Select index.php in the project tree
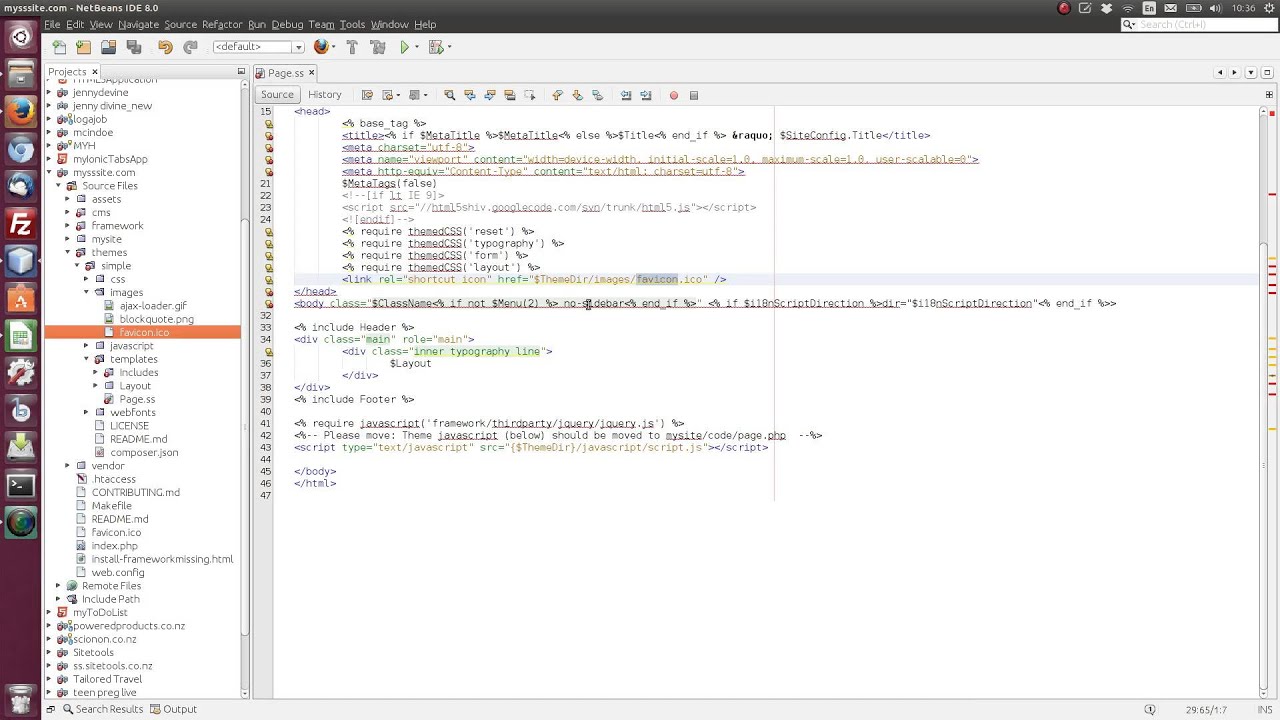Viewport: 1280px width, 720px height. pyautogui.click(x=114, y=546)
